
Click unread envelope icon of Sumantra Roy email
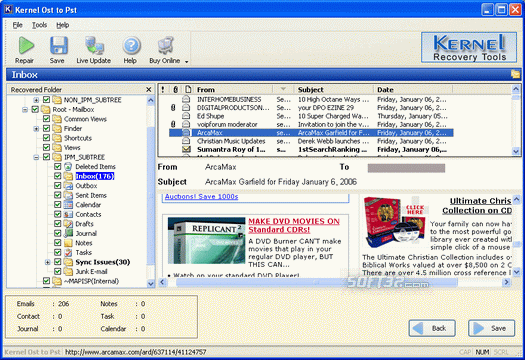point(186,149)
